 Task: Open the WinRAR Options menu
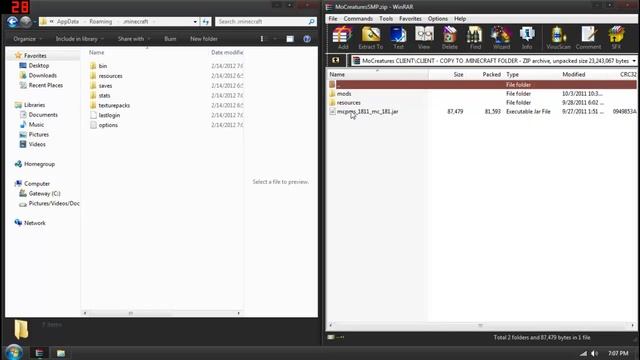tap(438, 19)
